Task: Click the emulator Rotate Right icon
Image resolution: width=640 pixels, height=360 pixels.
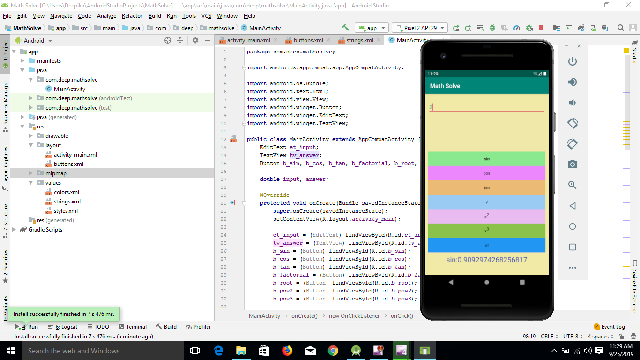Action: click(572, 144)
